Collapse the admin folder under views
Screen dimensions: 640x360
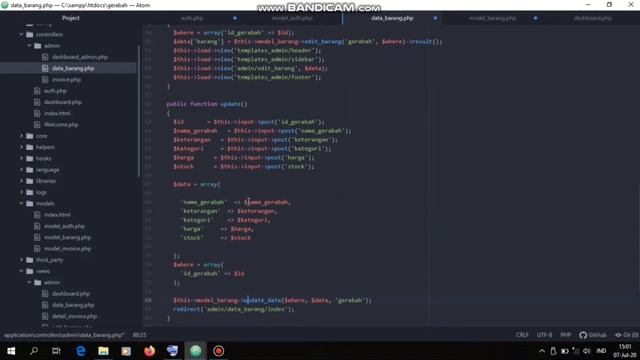(29, 282)
